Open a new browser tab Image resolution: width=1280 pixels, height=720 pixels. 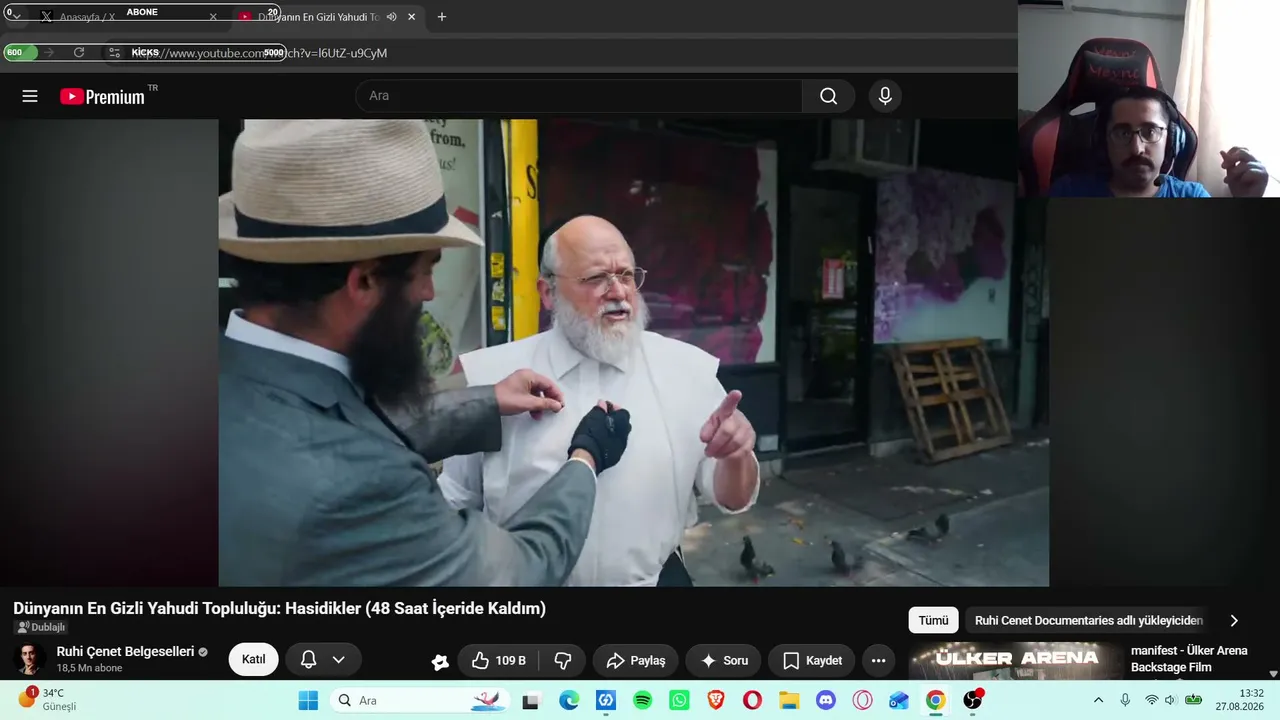442,17
